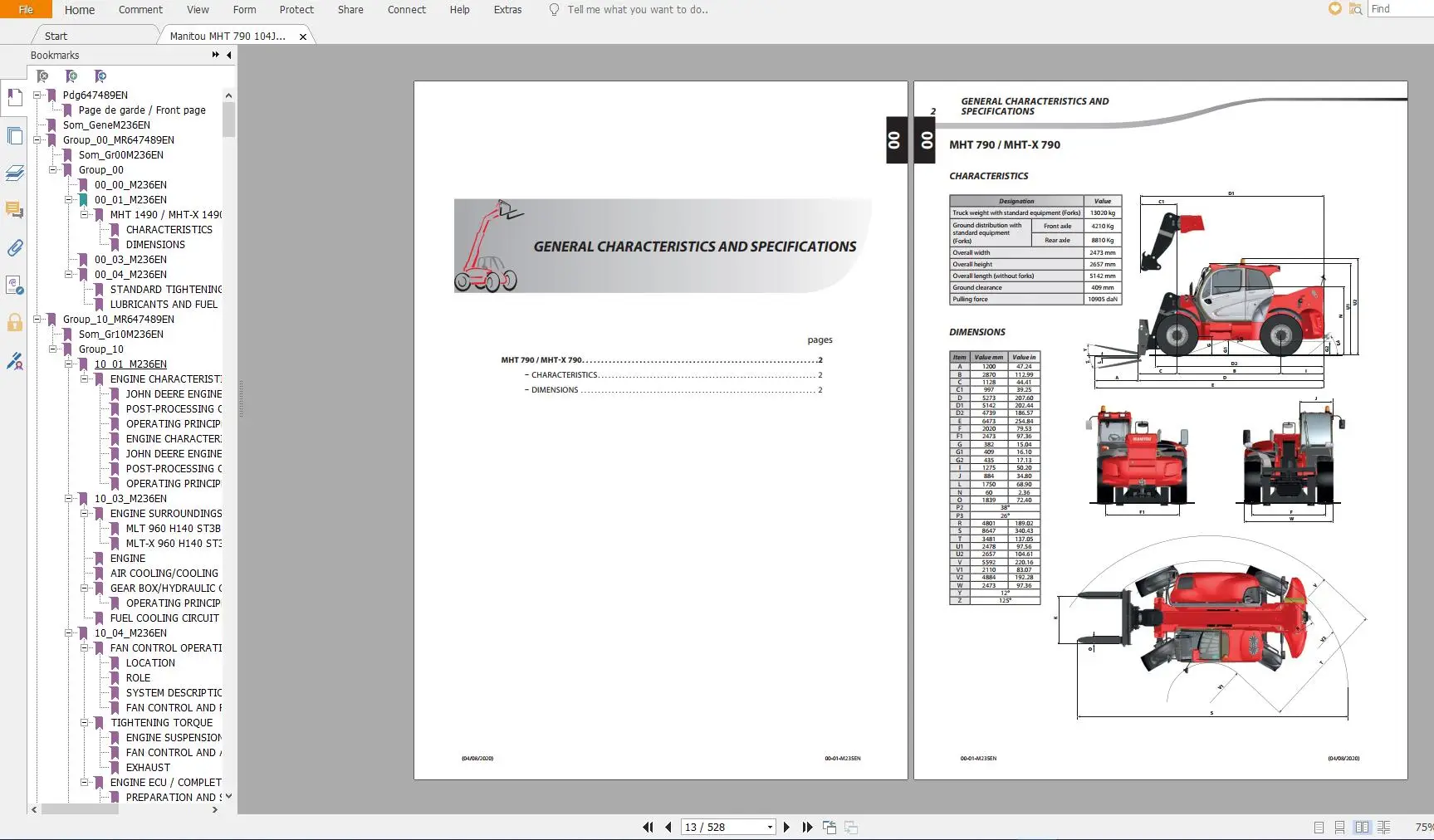This screenshot has width=1434, height=840.
Task: Open the pen-and-ribbon certificate panel
Action: (15, 361)
